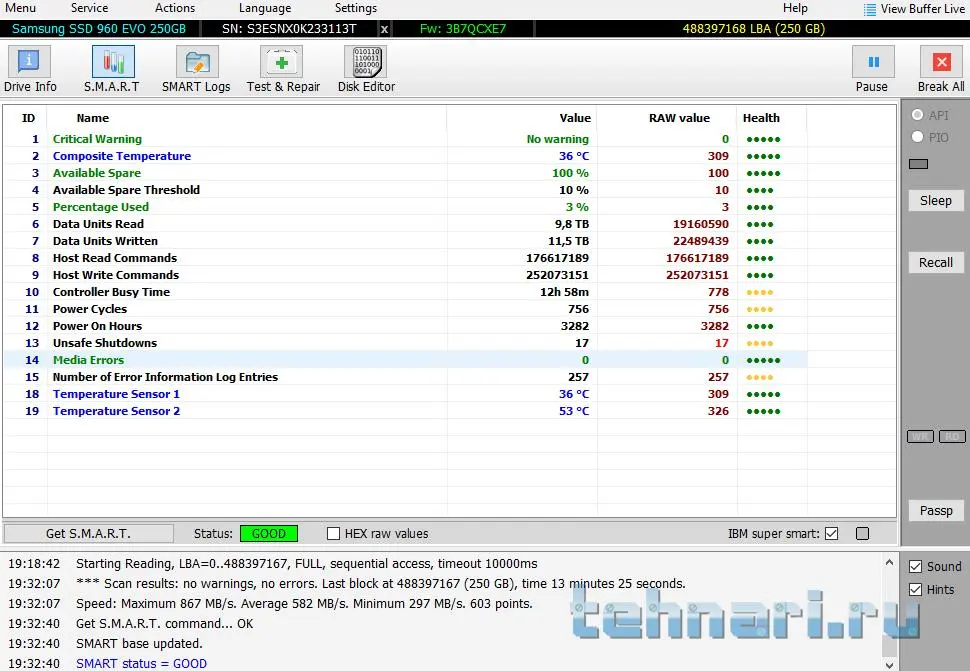Click the small rectangle indicator below PIO

pyautogui.click(x=918, y=164)
